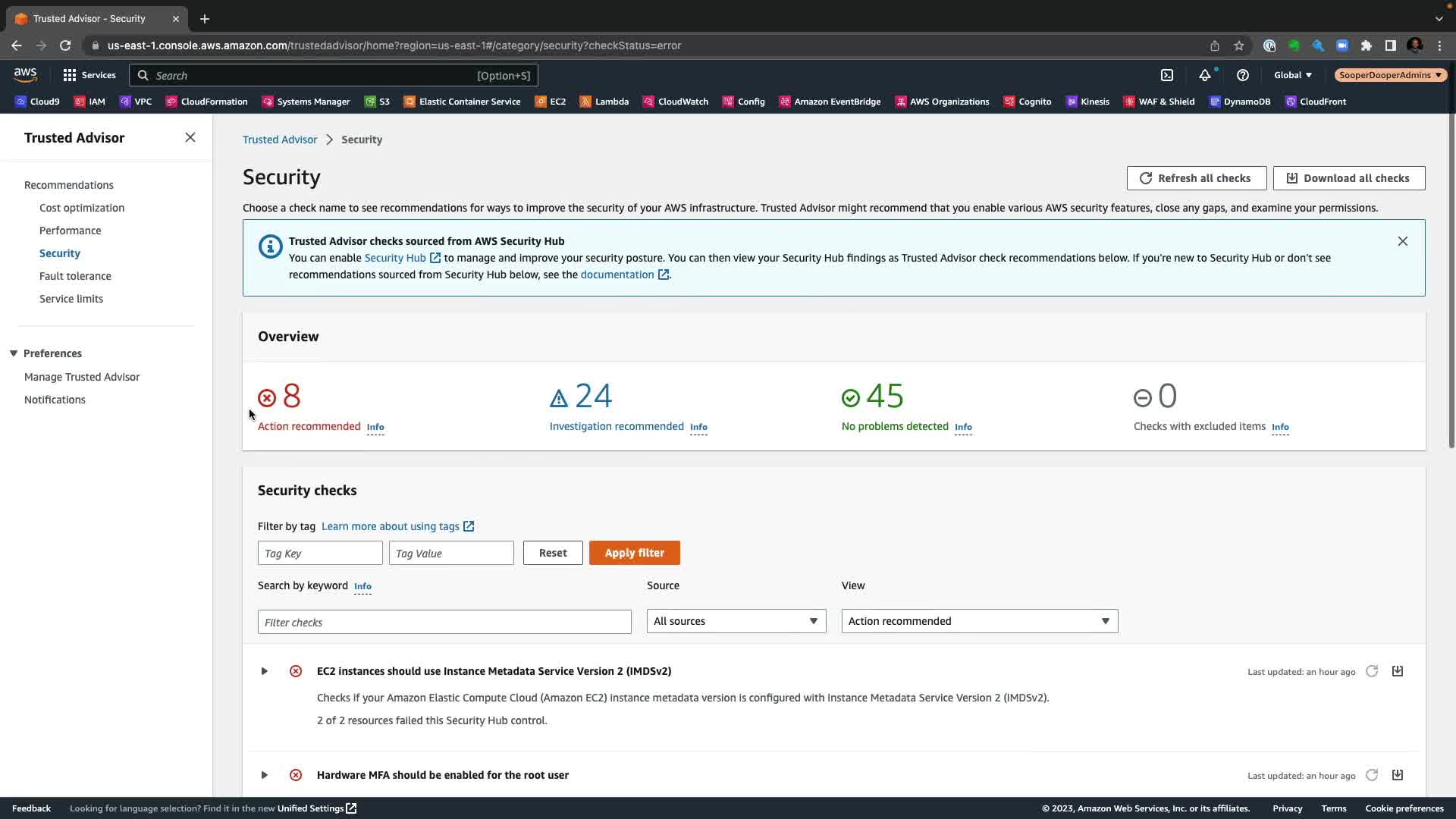Click the Apply filter button

click(x=634, y=553)
